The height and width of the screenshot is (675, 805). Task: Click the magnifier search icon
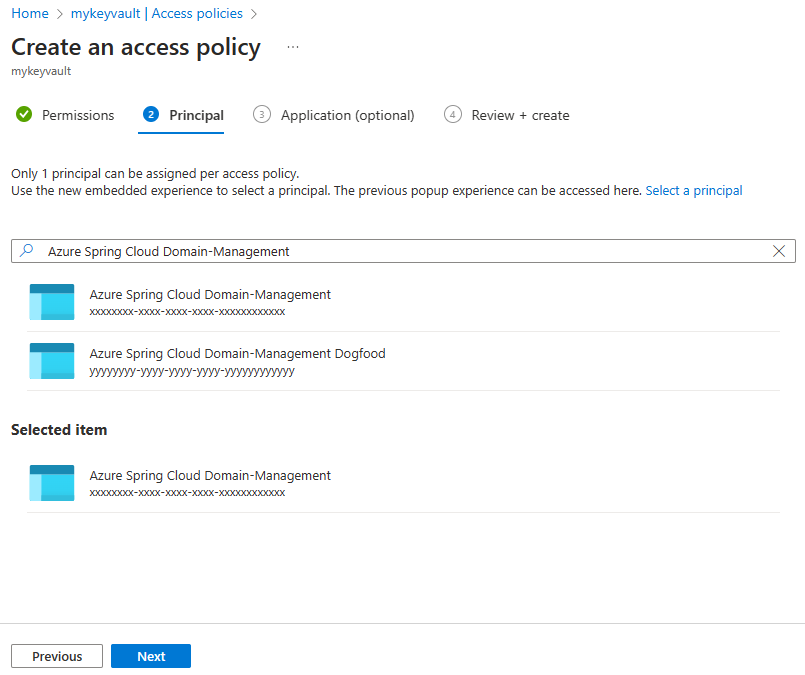click(x=26, y=250)
